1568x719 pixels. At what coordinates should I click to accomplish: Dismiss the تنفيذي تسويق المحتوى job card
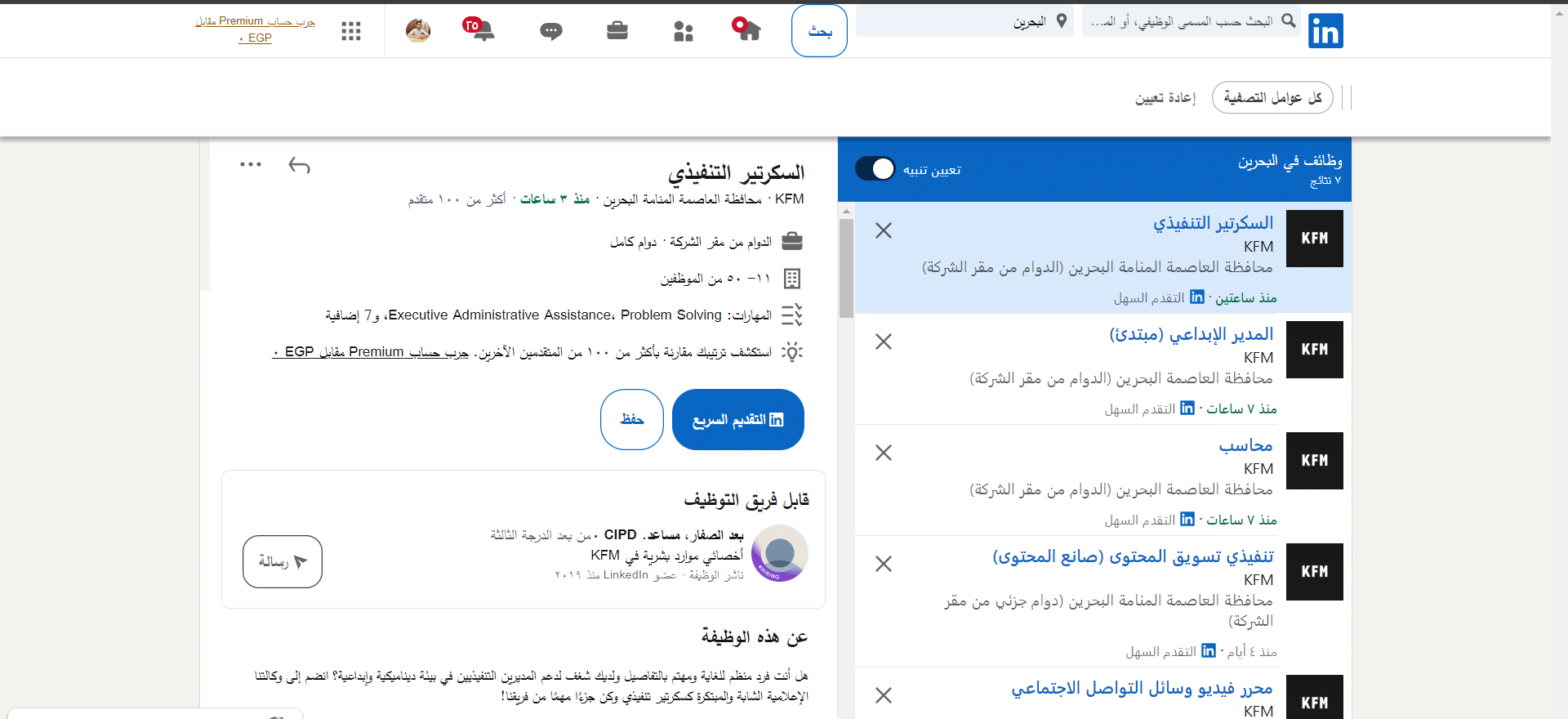coord(884,564)
